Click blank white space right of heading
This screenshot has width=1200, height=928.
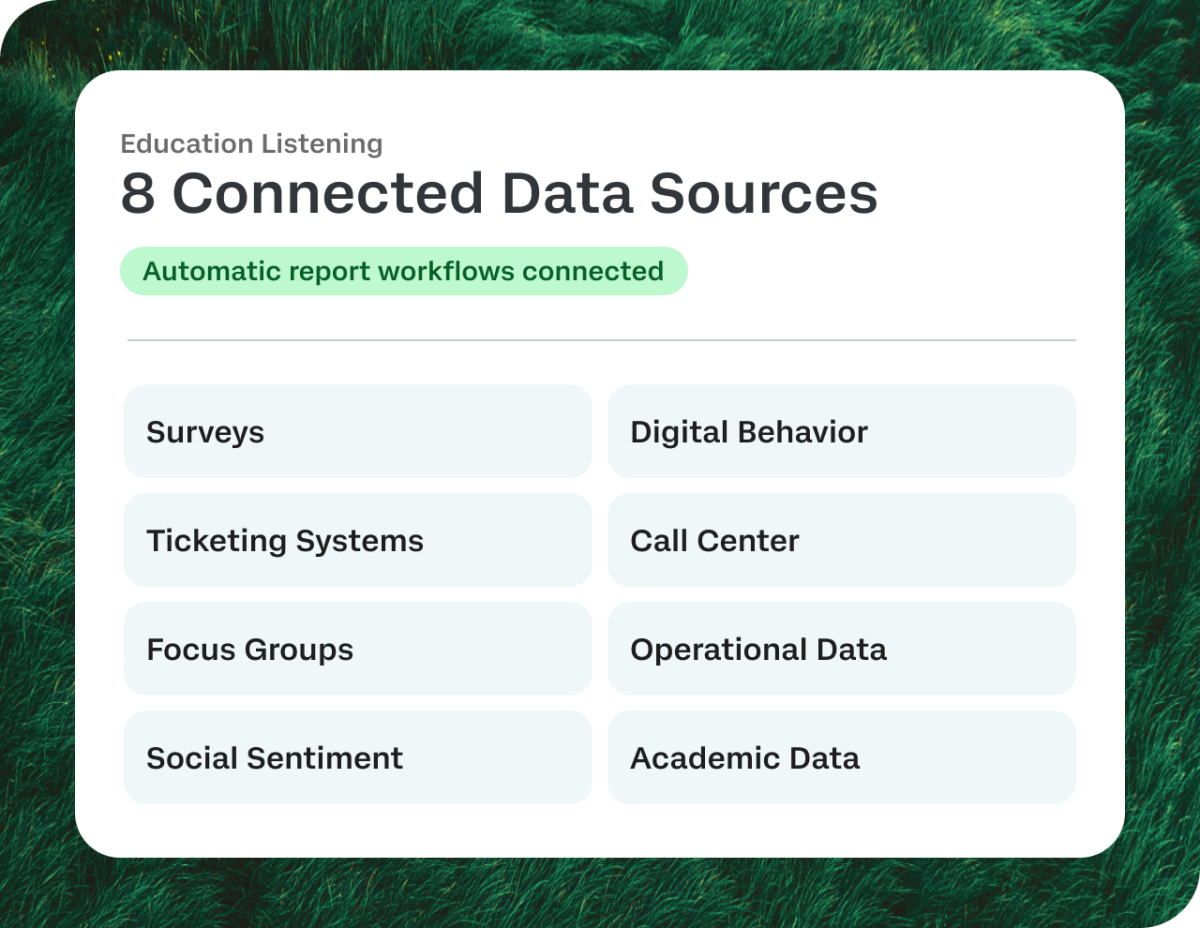pyautogui.click(x=990, y=193)
